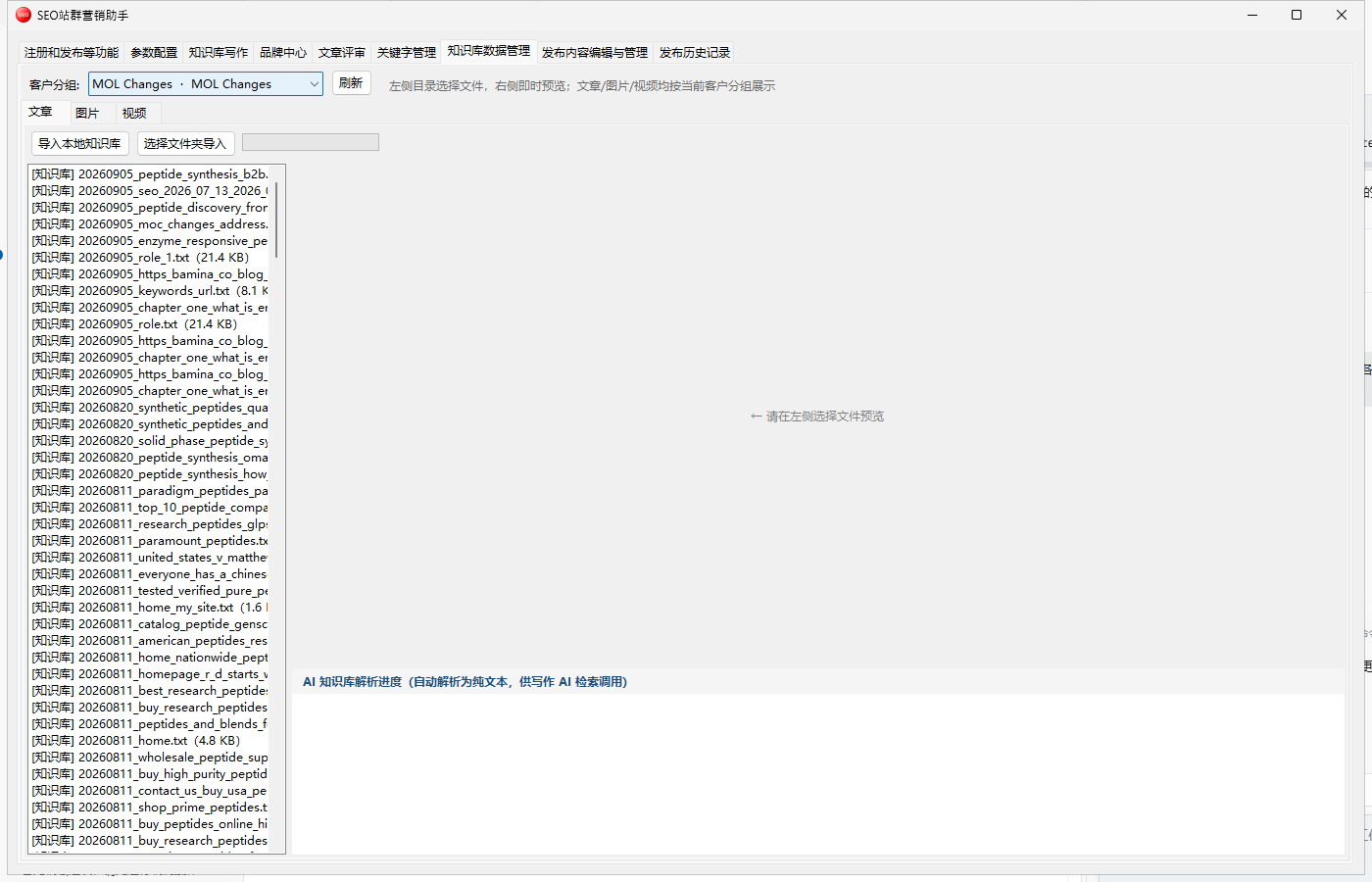The height and width of the screenshot is (882, 1372).
Task: Select the 20260905_seo_2026_07_13_2026 file entry
Action: coord(149,191)
